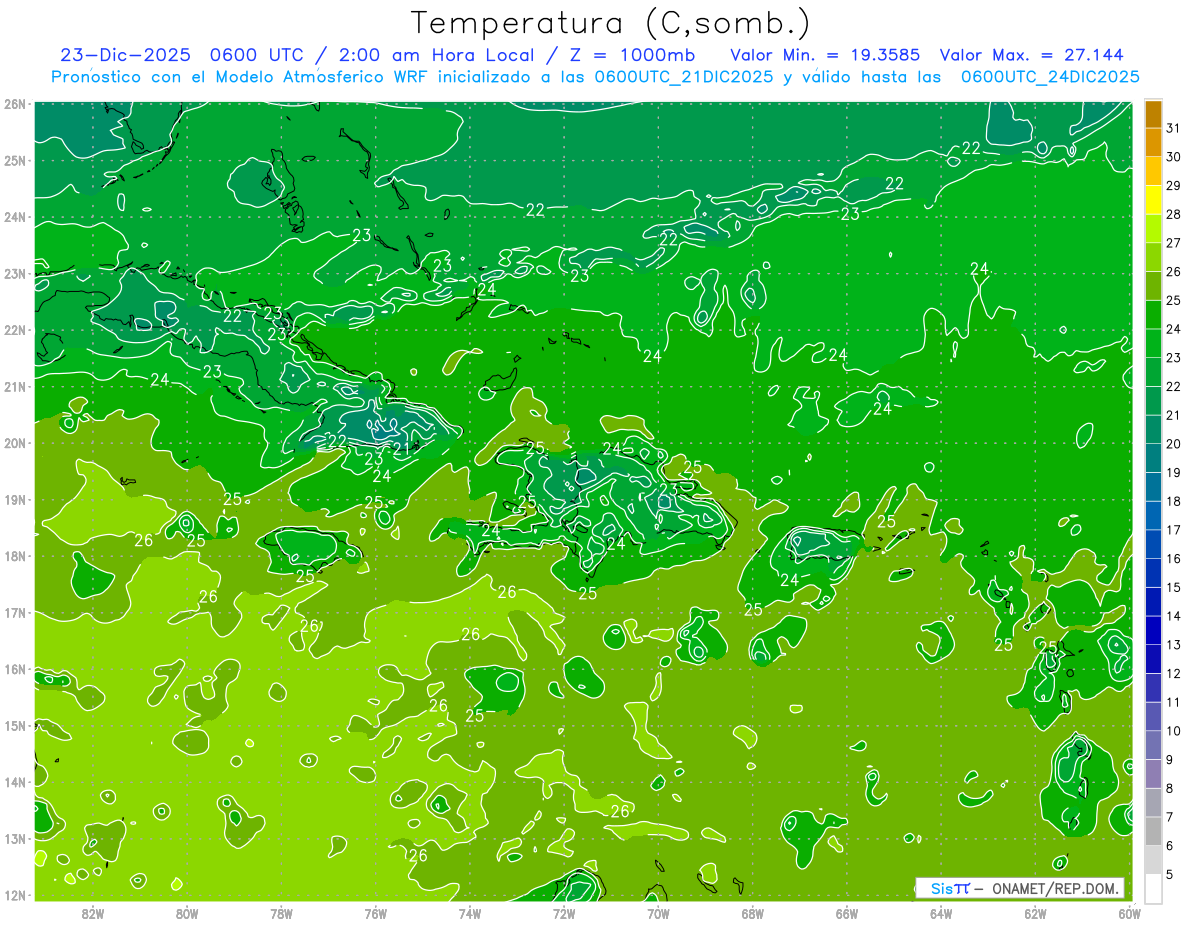The image size is (1200, 927).
Task: Click the orange color scale segment between 30 and 31
Action: [x=1153, y=143]
